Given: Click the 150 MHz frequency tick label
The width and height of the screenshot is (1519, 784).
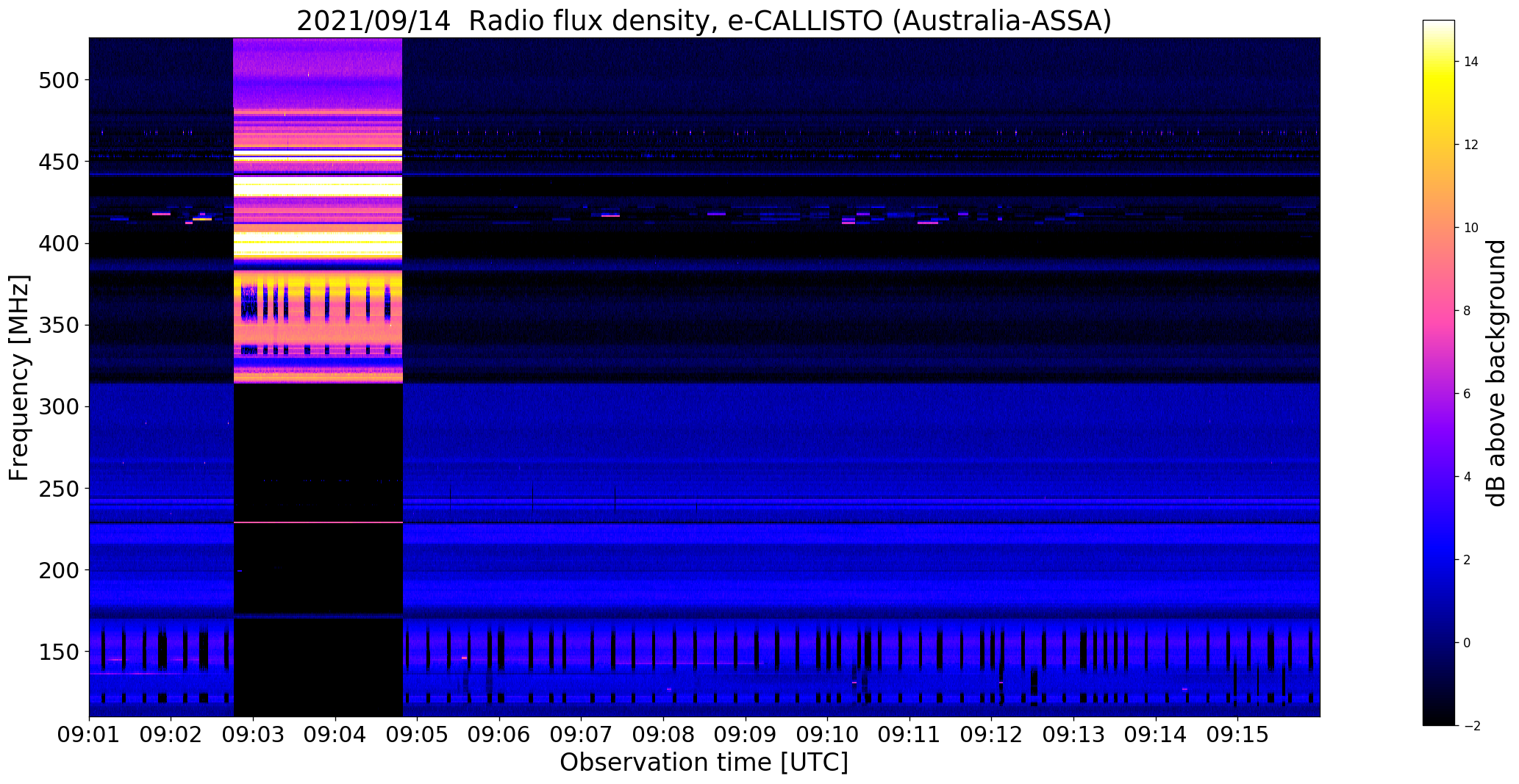Looking at the screenshot, I should click(57, 652).
